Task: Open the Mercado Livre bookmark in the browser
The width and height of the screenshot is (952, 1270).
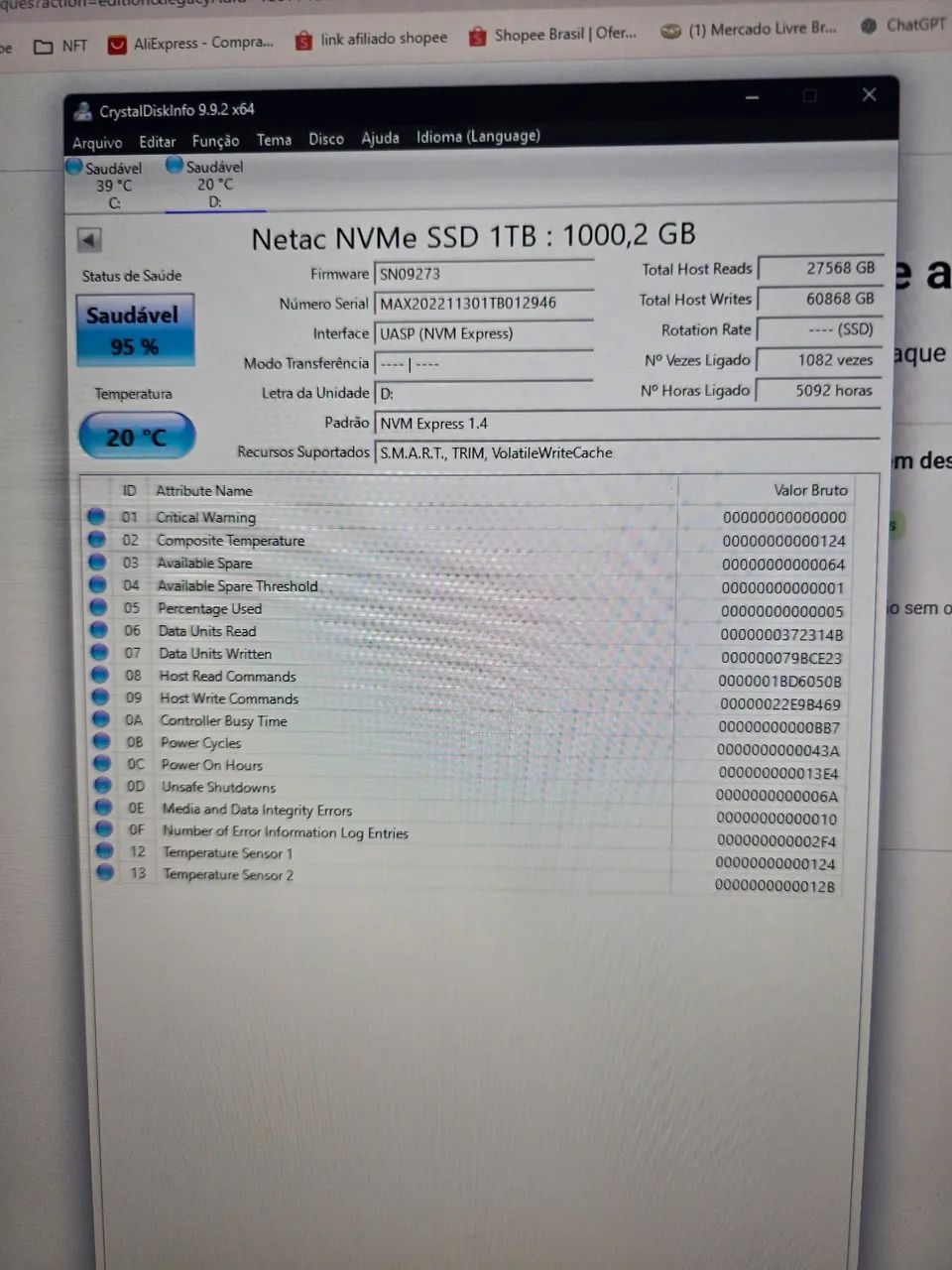Action: click(x=750, y=29)
